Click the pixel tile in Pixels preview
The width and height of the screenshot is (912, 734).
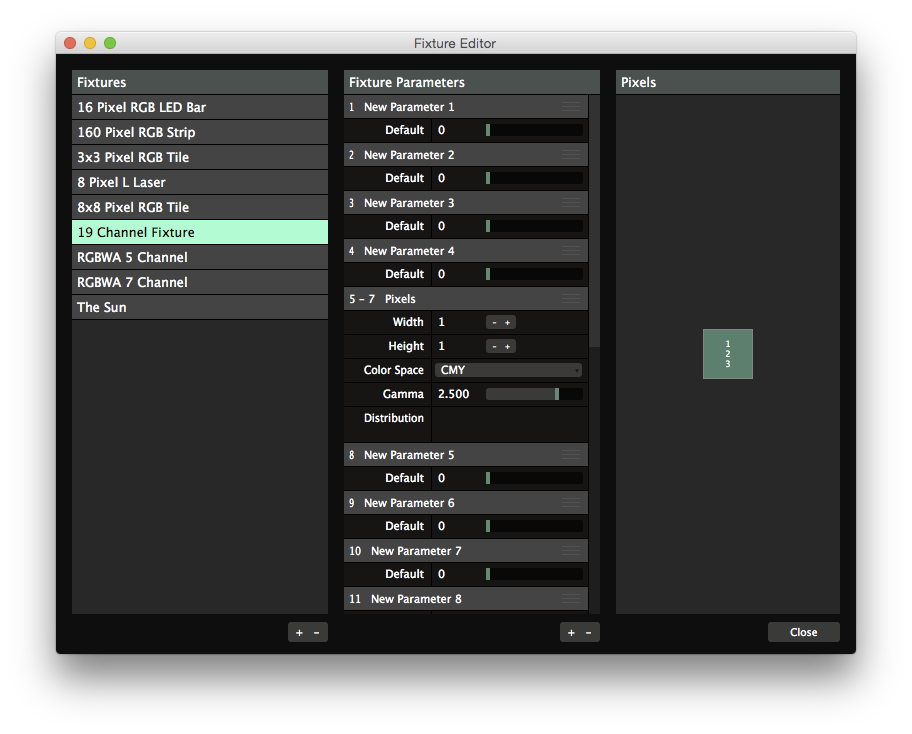(728, 354)
